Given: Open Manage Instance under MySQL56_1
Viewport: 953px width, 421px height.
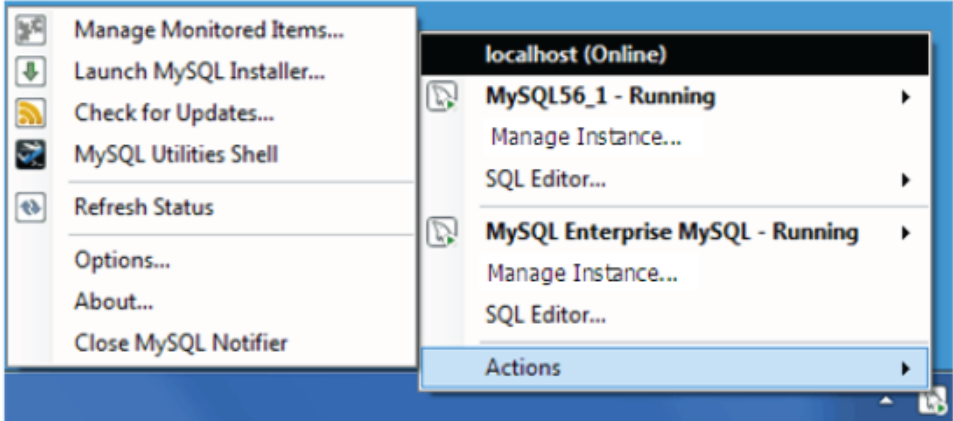Looking at the screenshot, I should (586, 137).
